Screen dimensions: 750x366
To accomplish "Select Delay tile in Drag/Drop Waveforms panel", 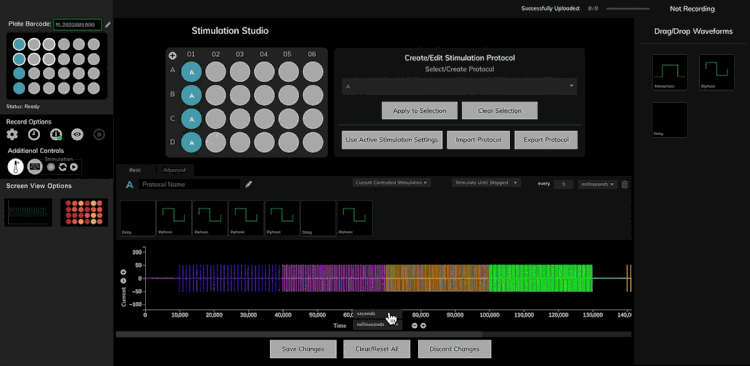I will (670, 120).
